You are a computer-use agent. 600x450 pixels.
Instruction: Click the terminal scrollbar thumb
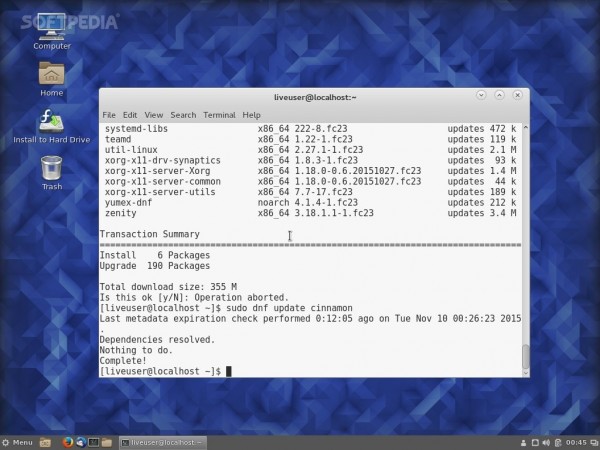pos(526,356)
